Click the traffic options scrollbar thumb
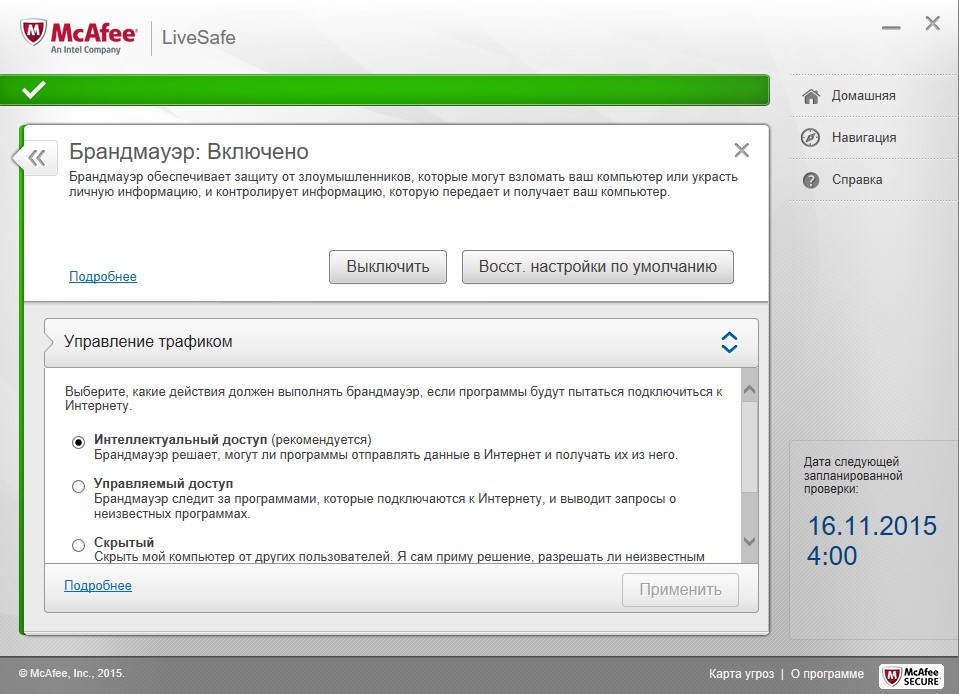 749,446
